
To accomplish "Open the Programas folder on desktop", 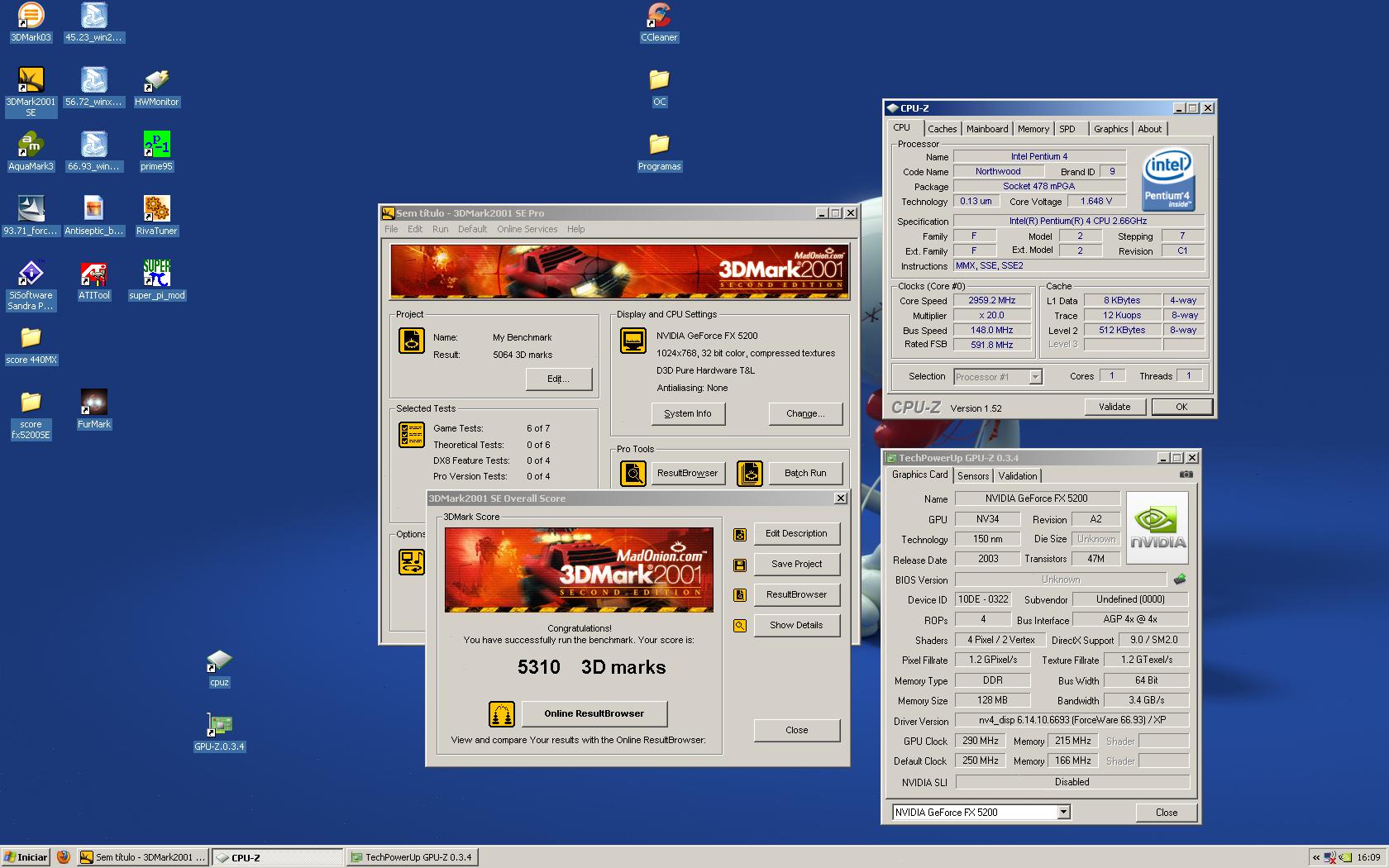I will [x=659, y=151].
